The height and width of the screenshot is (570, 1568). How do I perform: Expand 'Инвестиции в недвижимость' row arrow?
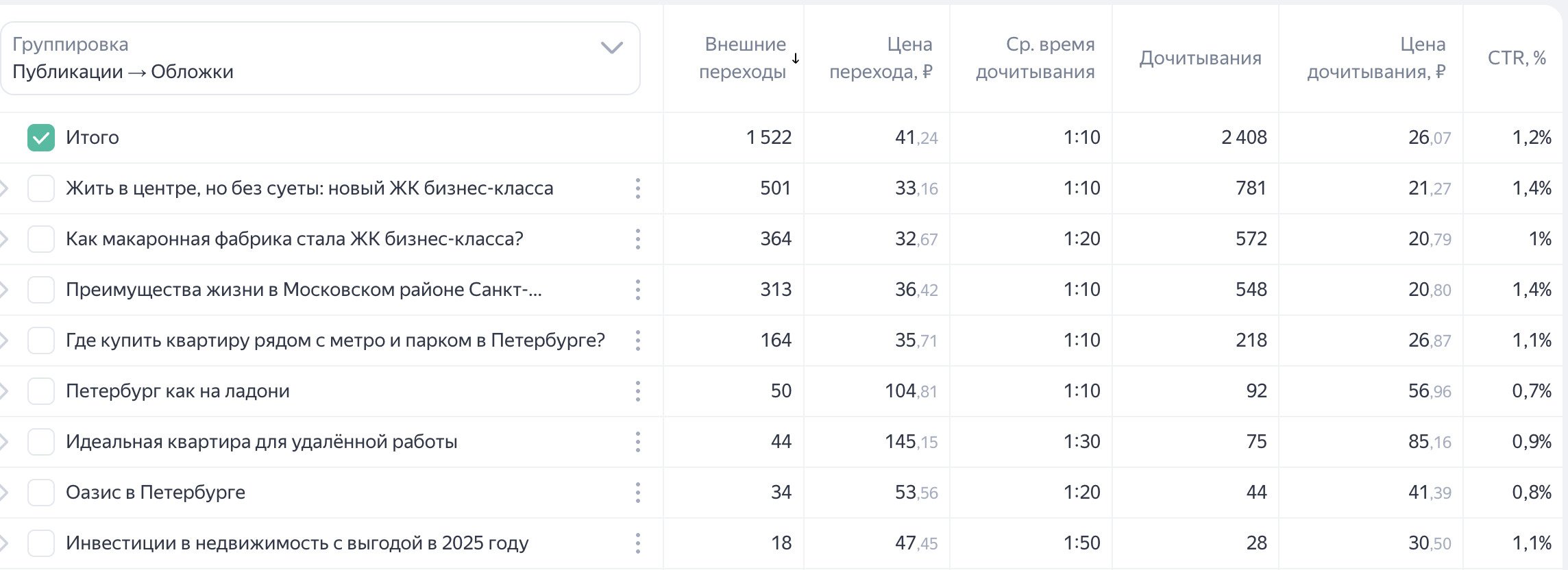(5, 543)
